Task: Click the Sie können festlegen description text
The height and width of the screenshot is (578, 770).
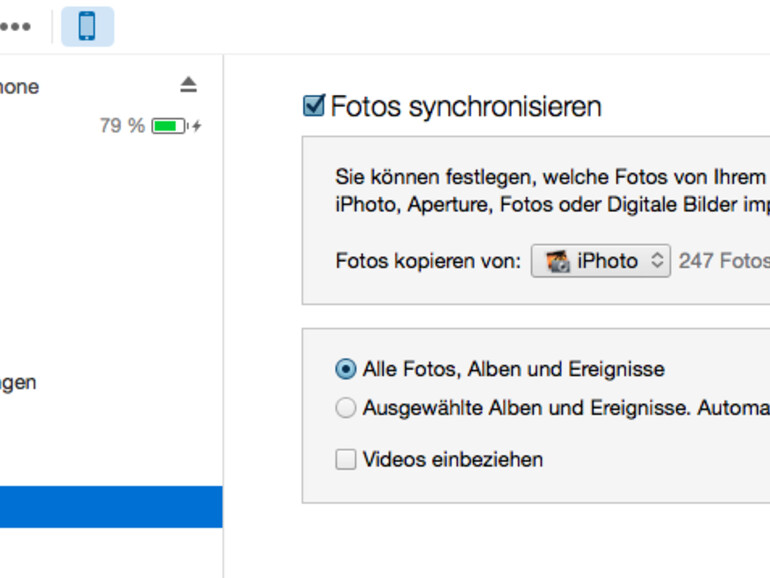Action: coord(552,191)
